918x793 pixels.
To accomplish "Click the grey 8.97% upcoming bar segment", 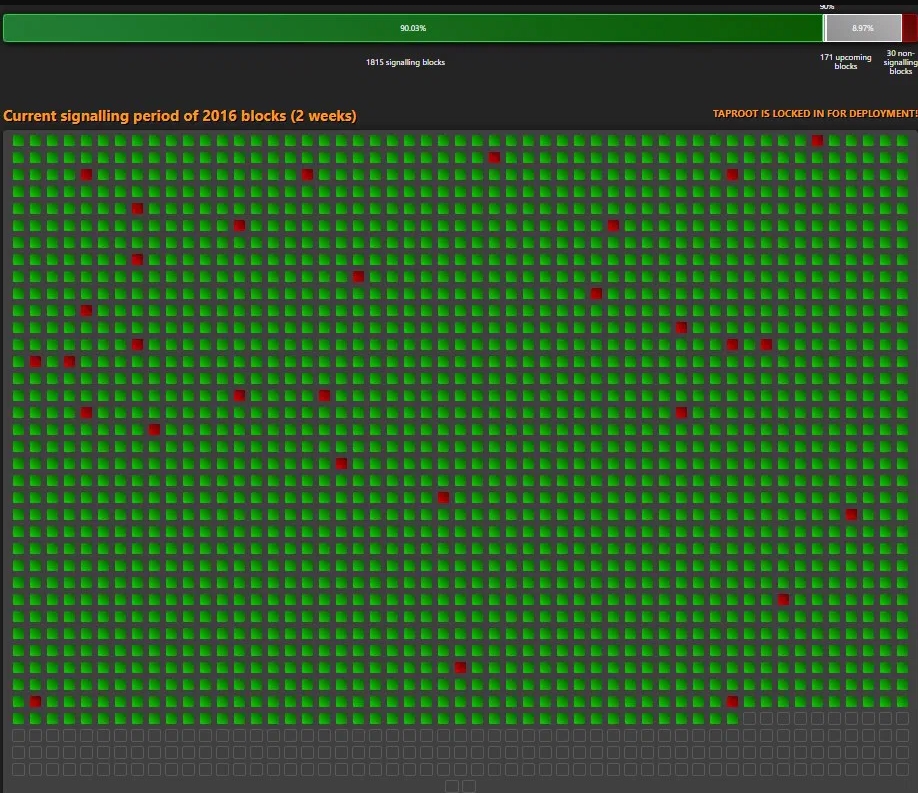I will [863, 28].
